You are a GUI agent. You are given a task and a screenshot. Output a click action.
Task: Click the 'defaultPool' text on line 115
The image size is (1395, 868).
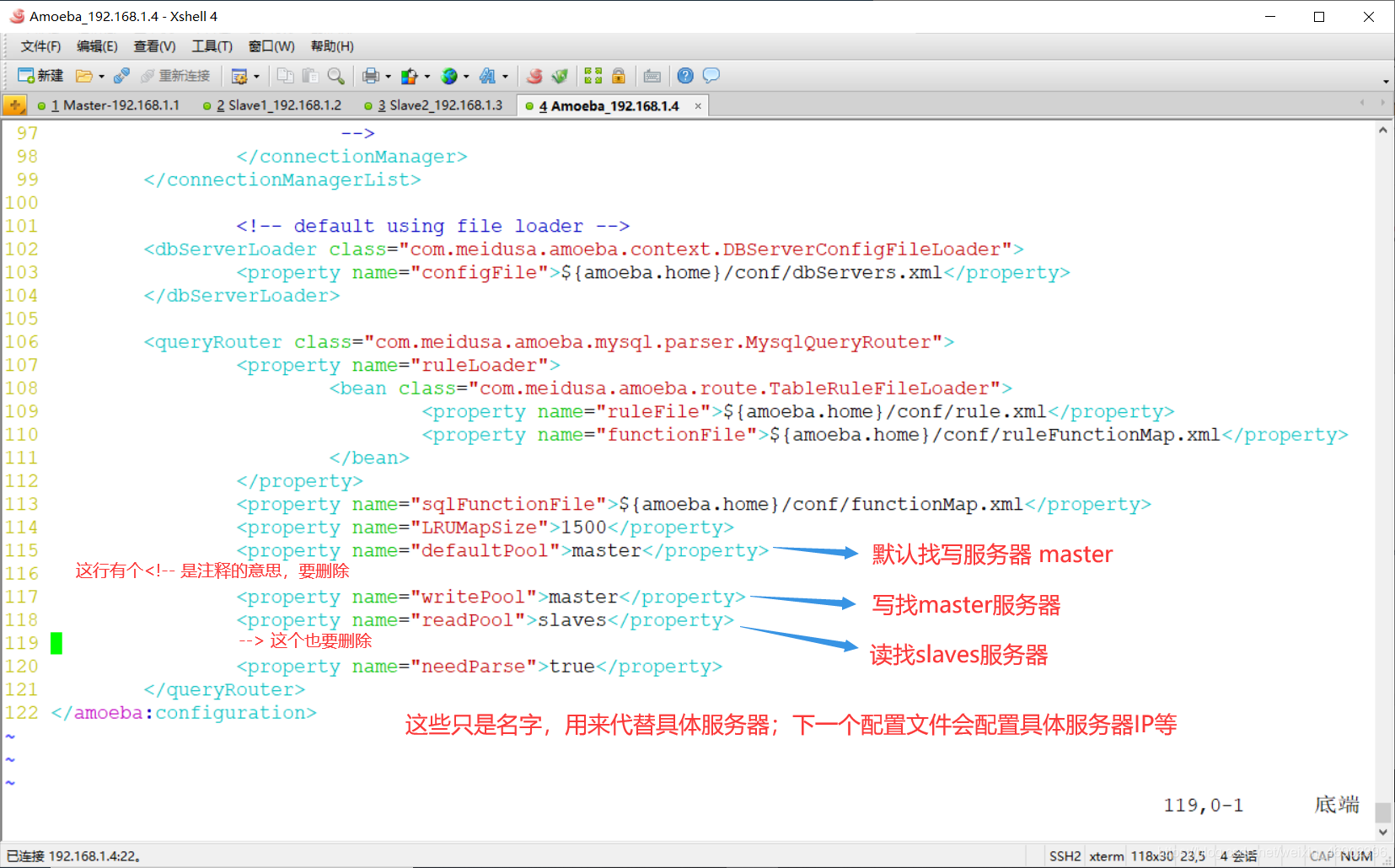click(x=485, y=550)
